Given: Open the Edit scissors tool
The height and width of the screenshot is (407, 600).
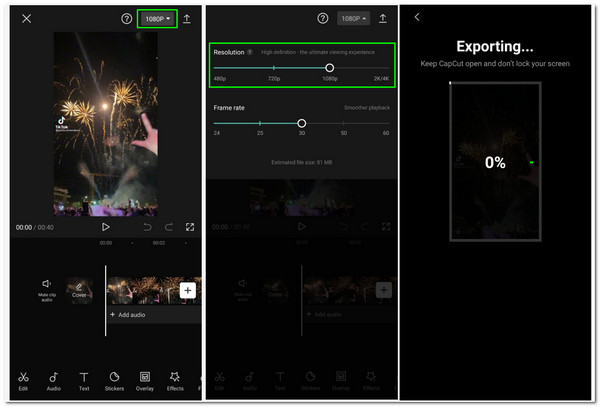Looking at the screenshot, I should (x=23, y=380).
